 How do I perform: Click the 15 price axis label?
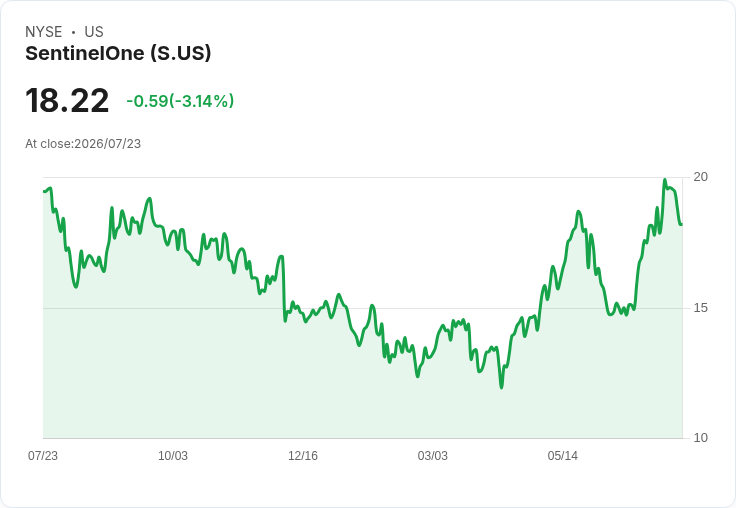tap(700, 308)
